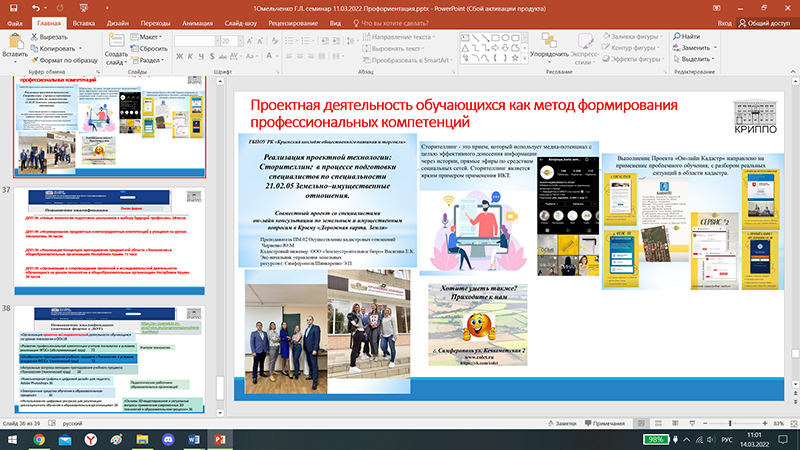Open Google Chrome from the taskbar
800x450 pixels.
39,439
